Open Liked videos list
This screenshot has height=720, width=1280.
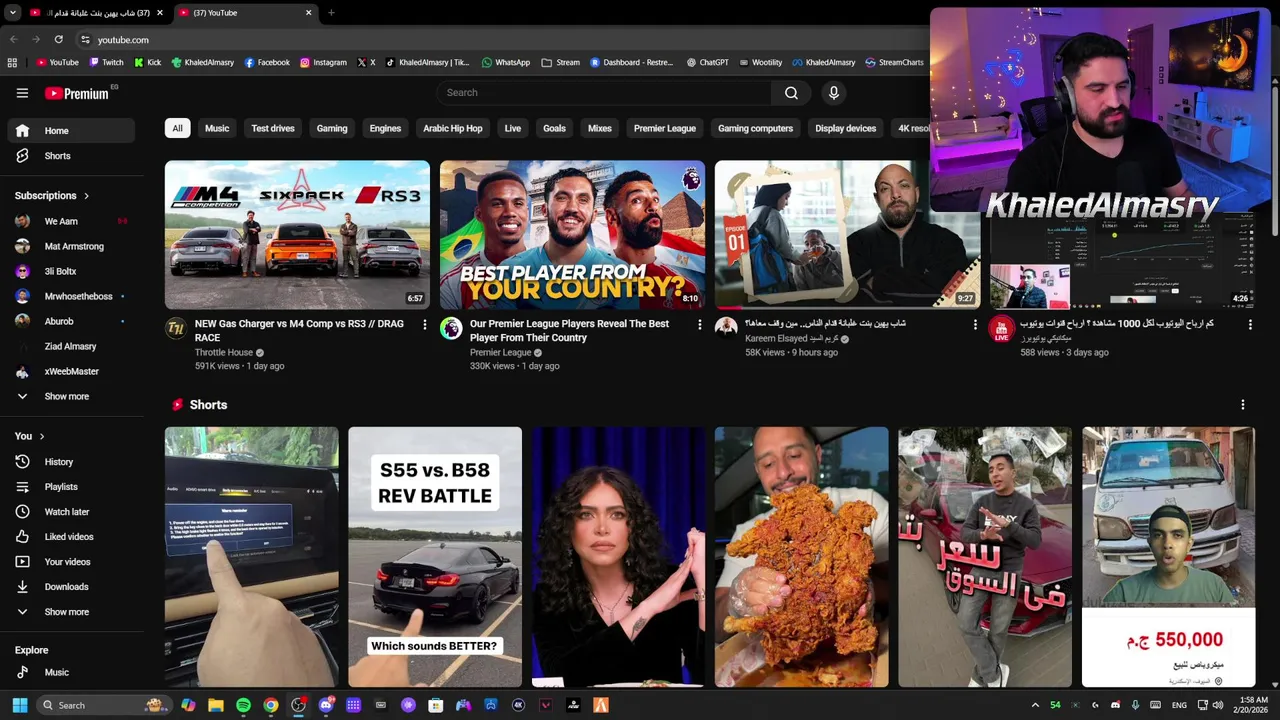pos(71,537)
